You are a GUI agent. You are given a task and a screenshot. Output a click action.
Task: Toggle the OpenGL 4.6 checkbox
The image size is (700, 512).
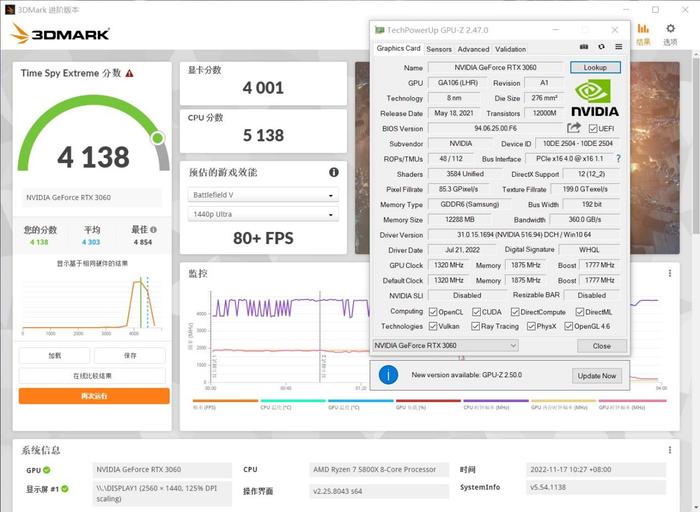(x=568, y=326)
